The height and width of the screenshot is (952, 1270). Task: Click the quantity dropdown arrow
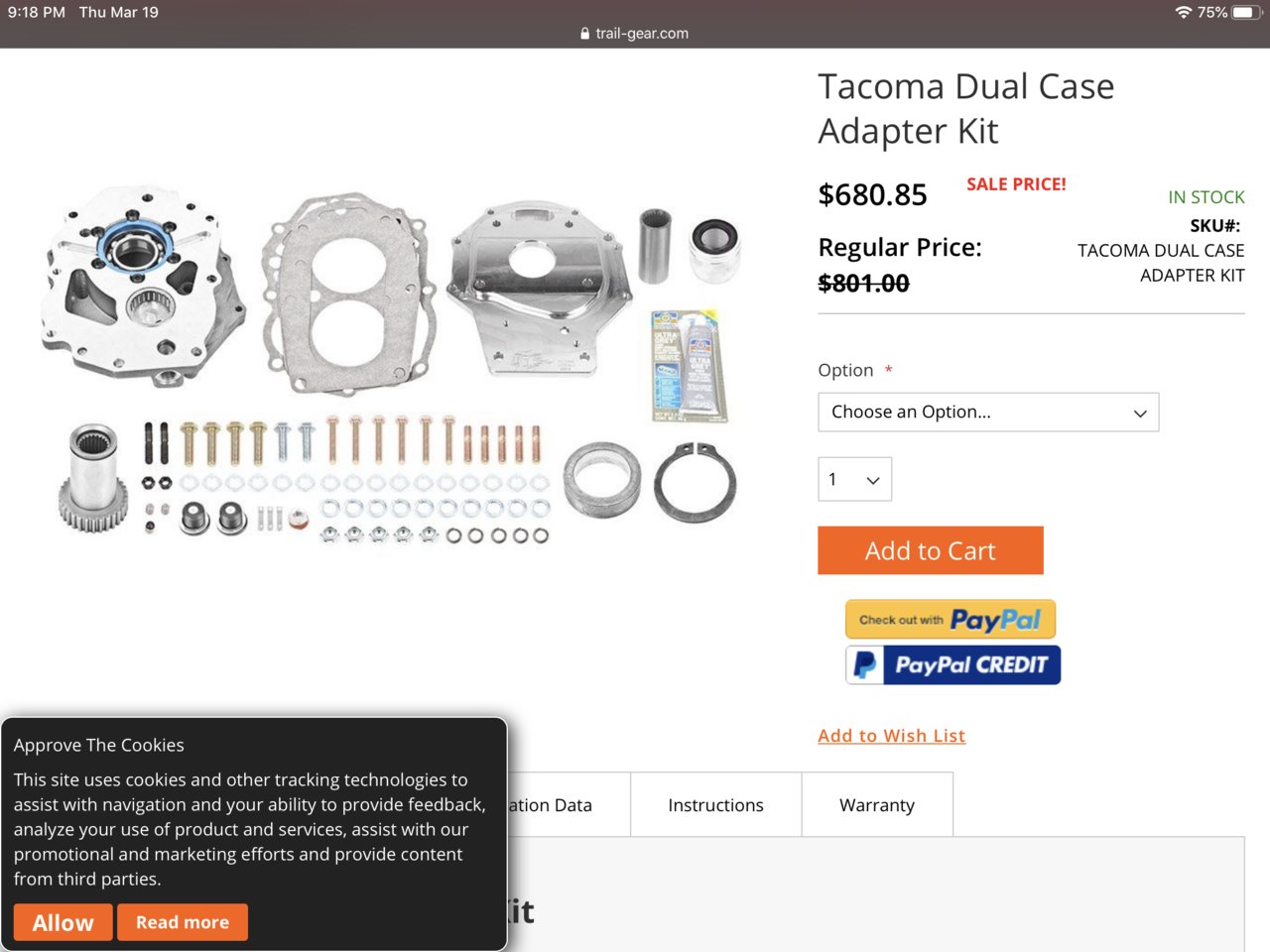[x=873, y=480]
